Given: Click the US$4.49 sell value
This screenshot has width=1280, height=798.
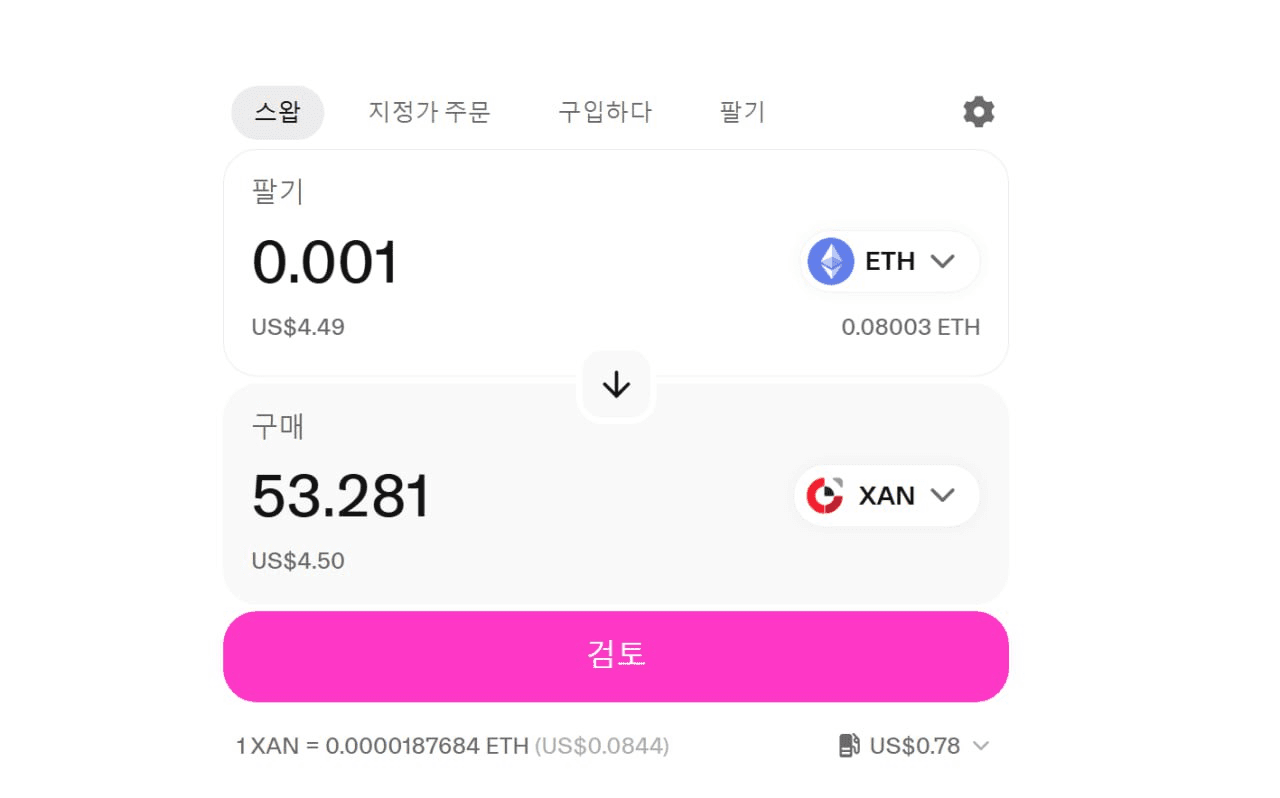Looking at the screenshot, I should [x=298, y=327].
